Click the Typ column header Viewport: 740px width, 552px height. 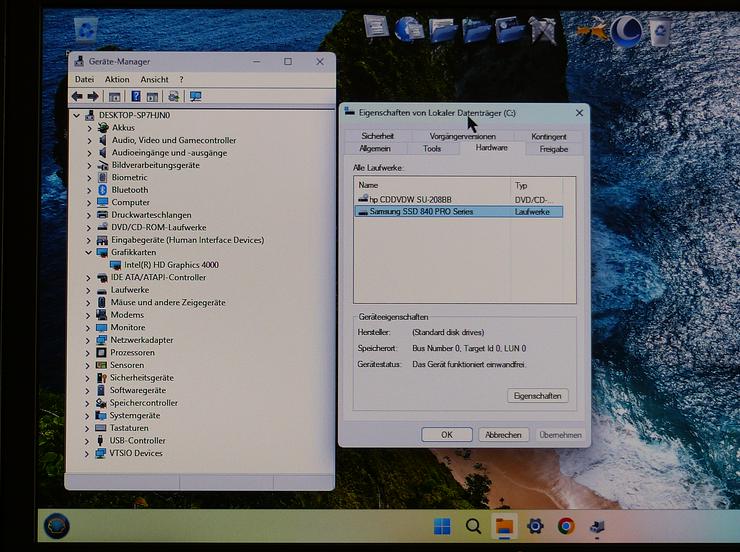pos(537,185)
